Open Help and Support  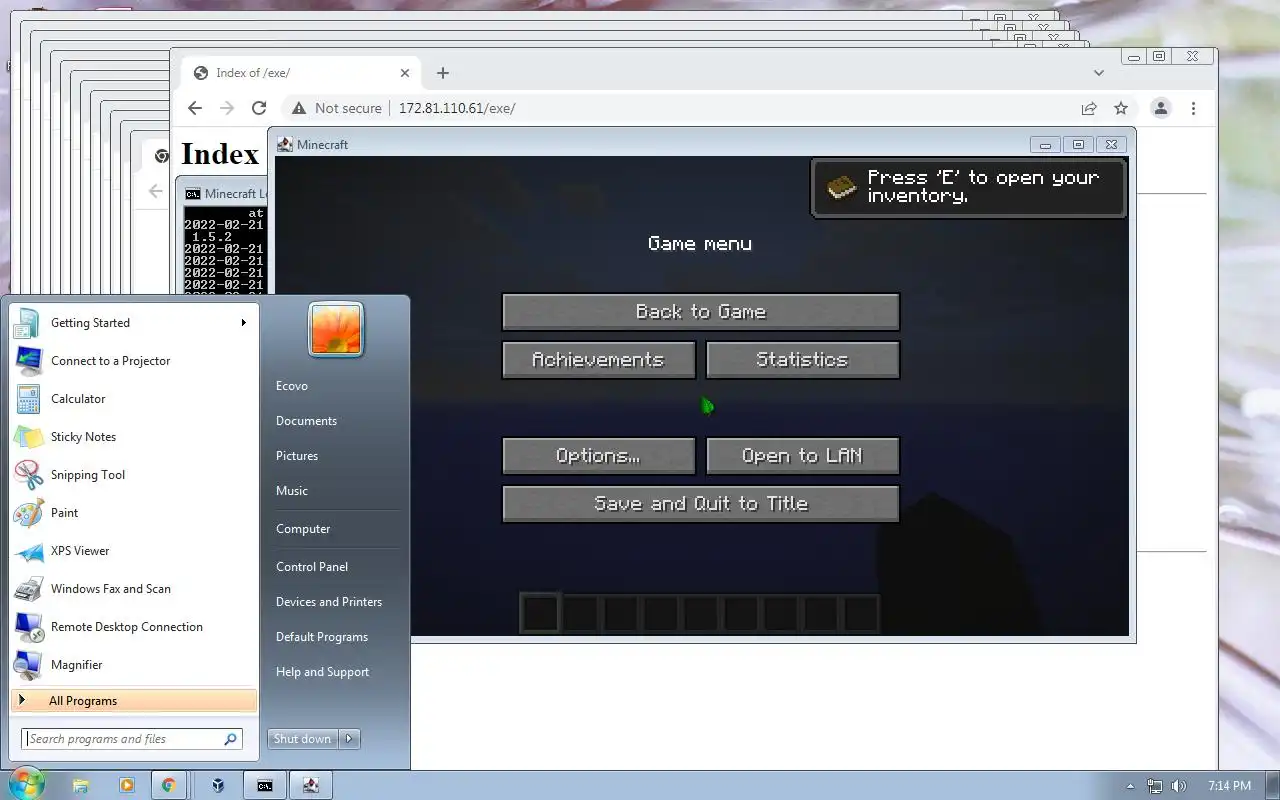323,672
